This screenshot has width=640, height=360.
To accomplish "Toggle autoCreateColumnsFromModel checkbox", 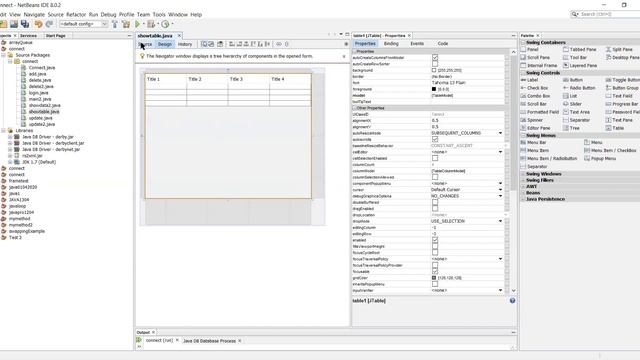I will tap(435, 58).
